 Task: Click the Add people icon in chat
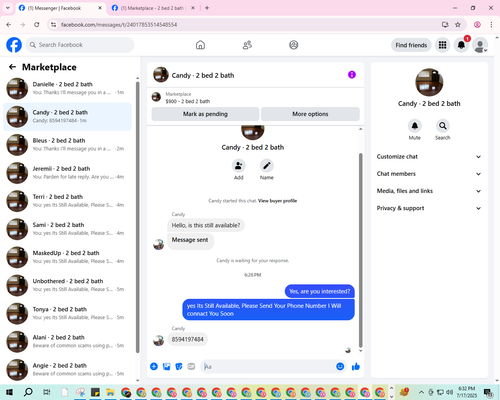(239, 166)
